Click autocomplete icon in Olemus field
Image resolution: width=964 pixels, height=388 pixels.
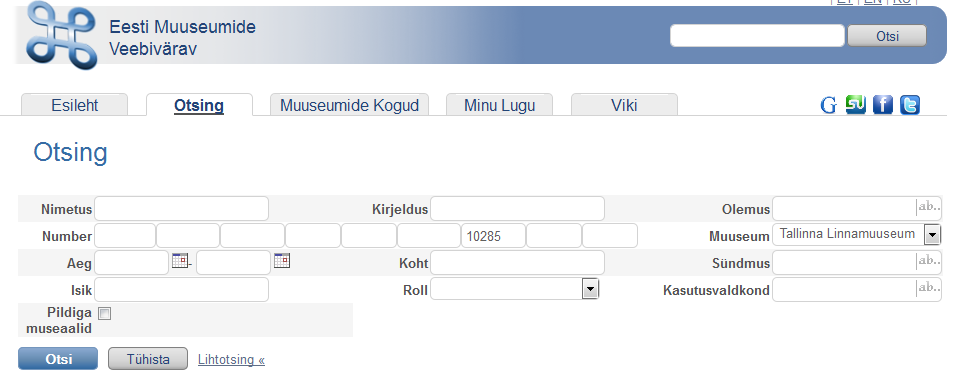point(928,208)
